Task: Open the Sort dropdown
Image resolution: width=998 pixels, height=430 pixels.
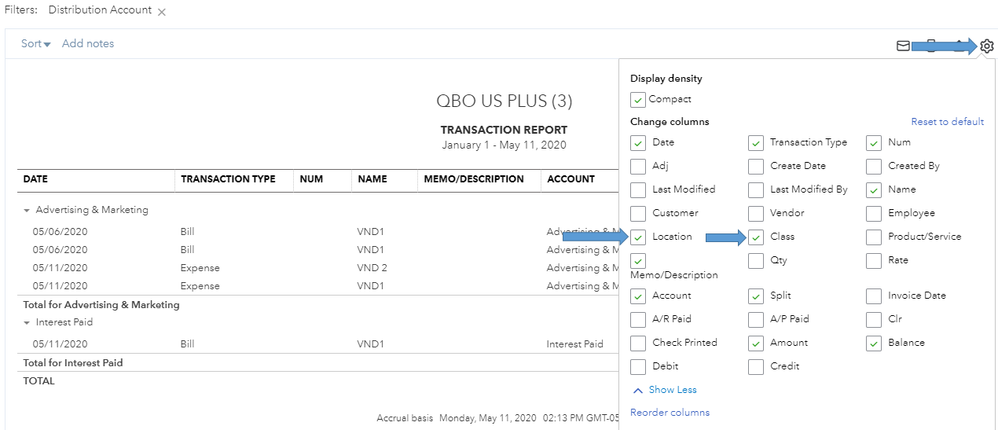Action: 36,44
